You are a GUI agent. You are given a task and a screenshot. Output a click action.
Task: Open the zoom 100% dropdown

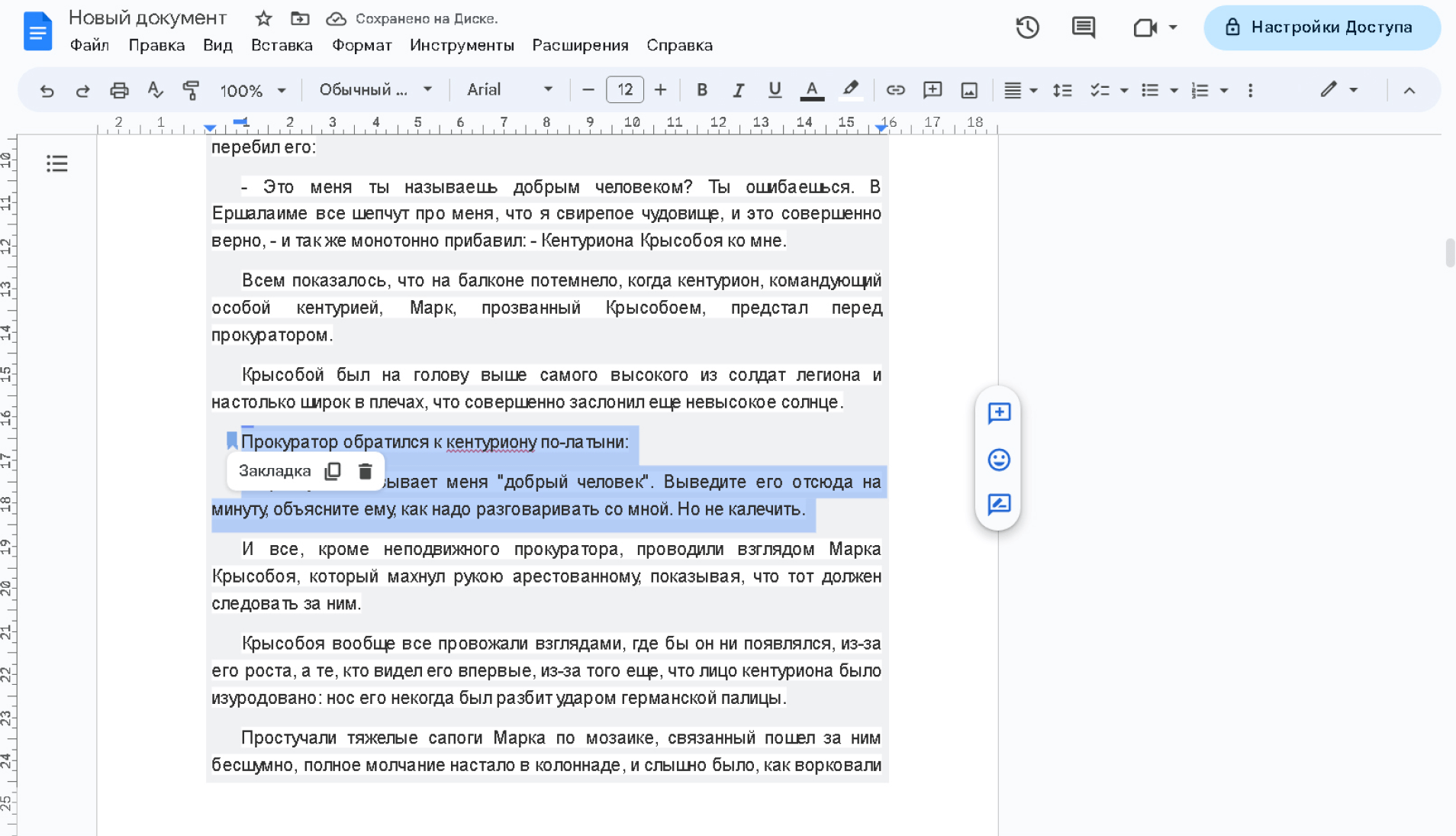point(253,91)
